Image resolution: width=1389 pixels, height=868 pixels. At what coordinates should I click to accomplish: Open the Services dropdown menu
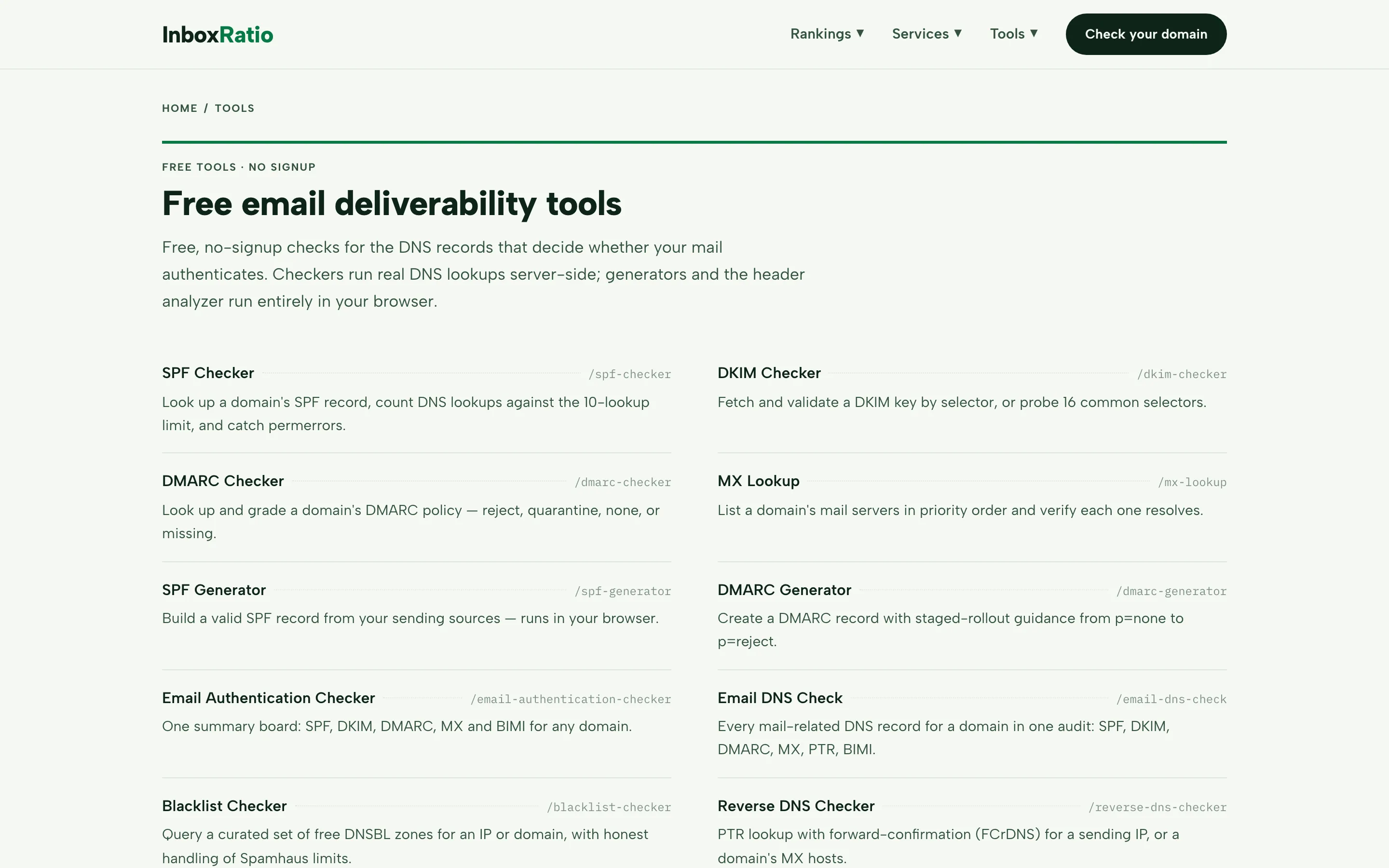click(926, 34)
